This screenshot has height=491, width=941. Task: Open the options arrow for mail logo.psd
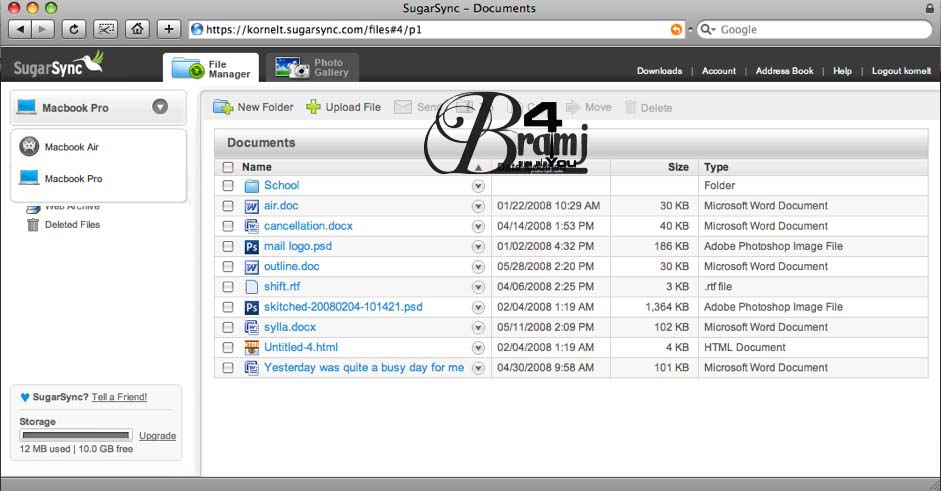pyautogui.click(x=478, y=247)
